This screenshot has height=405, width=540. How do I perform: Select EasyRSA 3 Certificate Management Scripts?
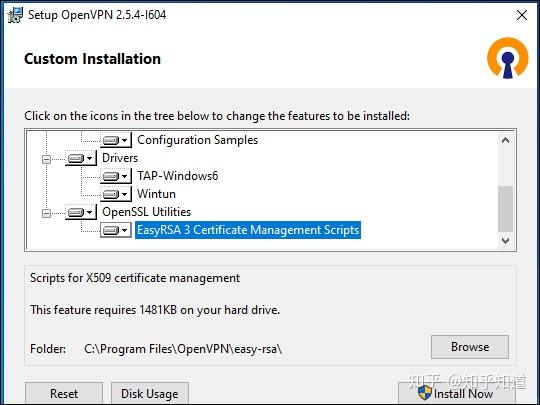point(248,230)
